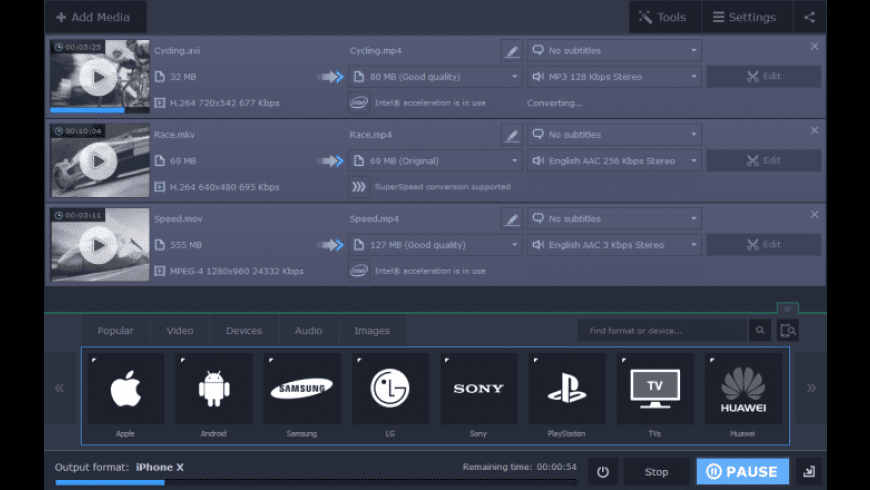Remove Cycling.avi from the list
870x490 pixels.
coord(814,47)
